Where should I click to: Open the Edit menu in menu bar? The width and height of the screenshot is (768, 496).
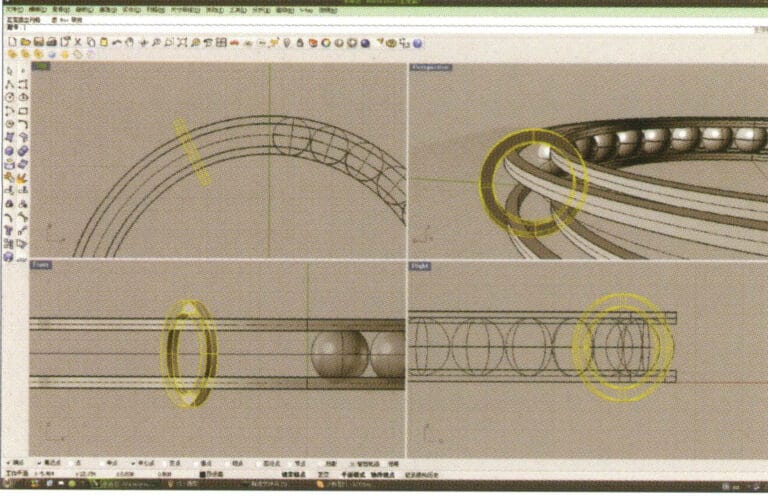tap(36, 9)
